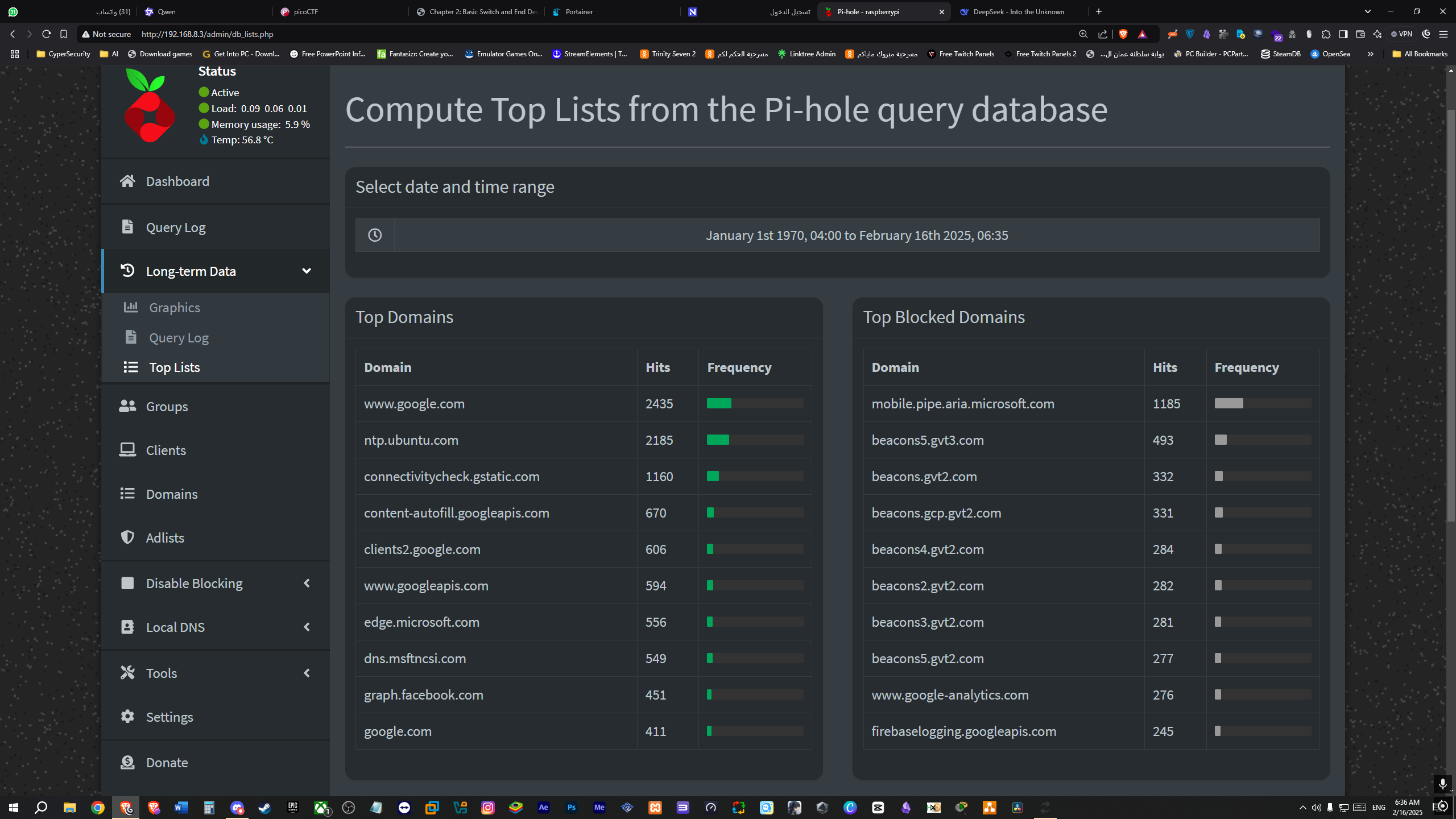
Task: Click the date range input field
Action: [857, 235]
